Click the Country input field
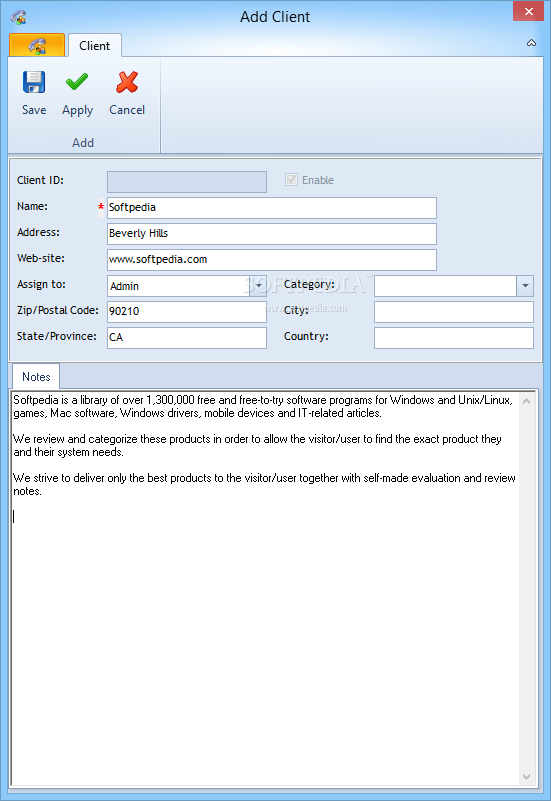551x801 pixels. 453,338
